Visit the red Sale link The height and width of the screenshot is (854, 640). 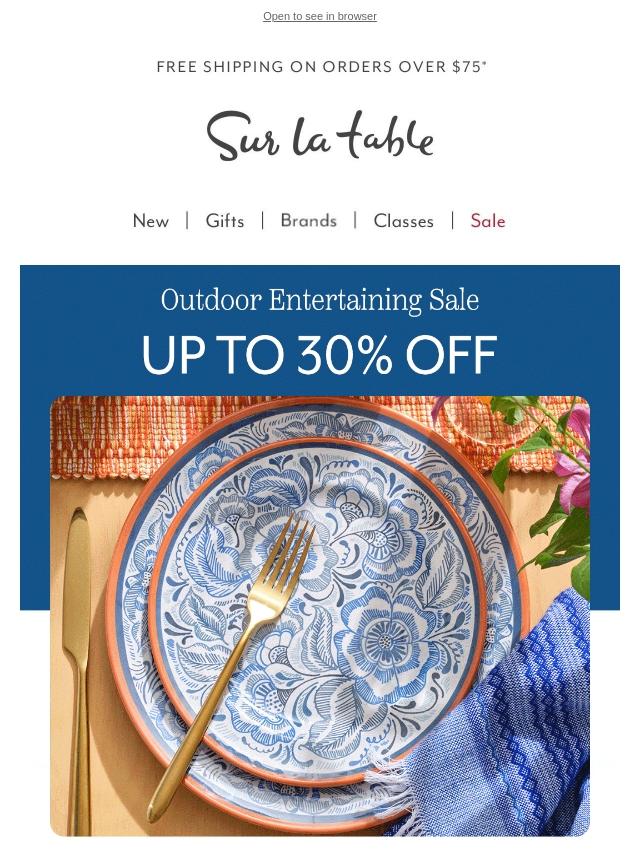coord(488,221)
